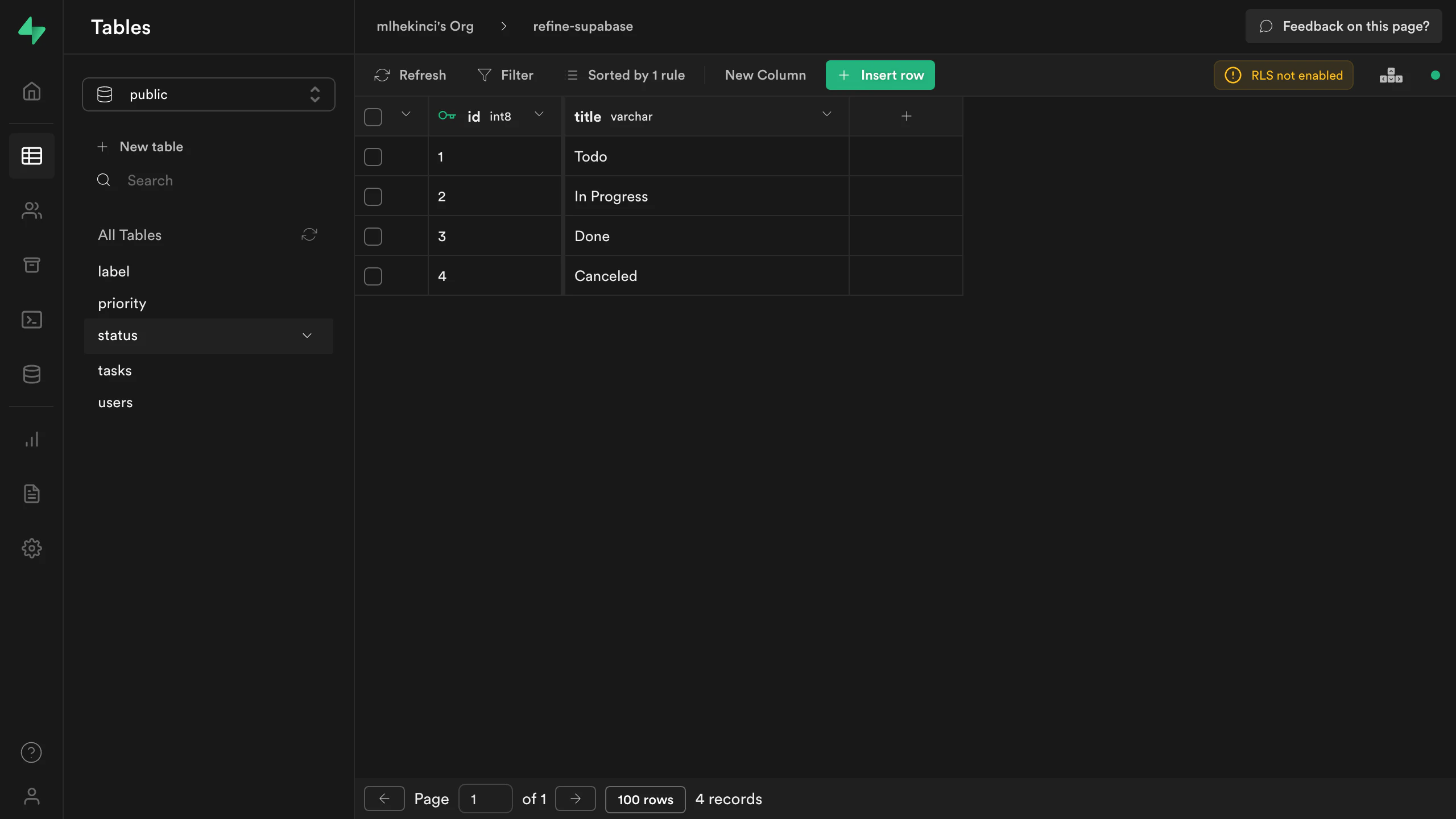Screen dimensions: 1456x819
Task: Open the Reports bar chart icon
Action: tap(32, 439)
